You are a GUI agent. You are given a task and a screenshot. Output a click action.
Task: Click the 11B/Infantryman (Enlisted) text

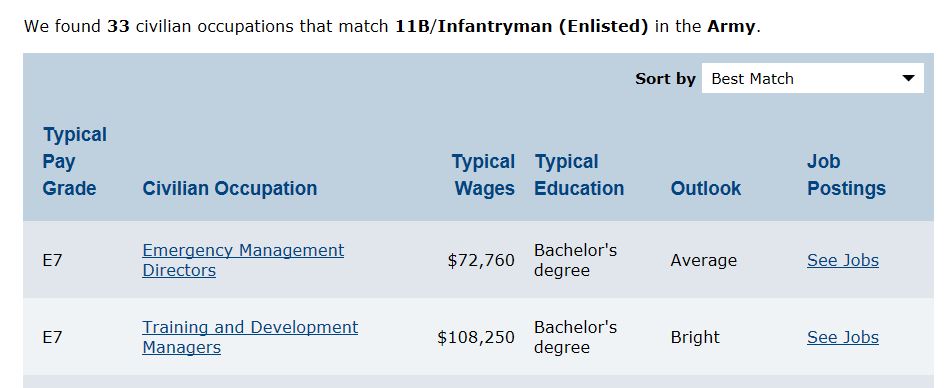point(522,27)
